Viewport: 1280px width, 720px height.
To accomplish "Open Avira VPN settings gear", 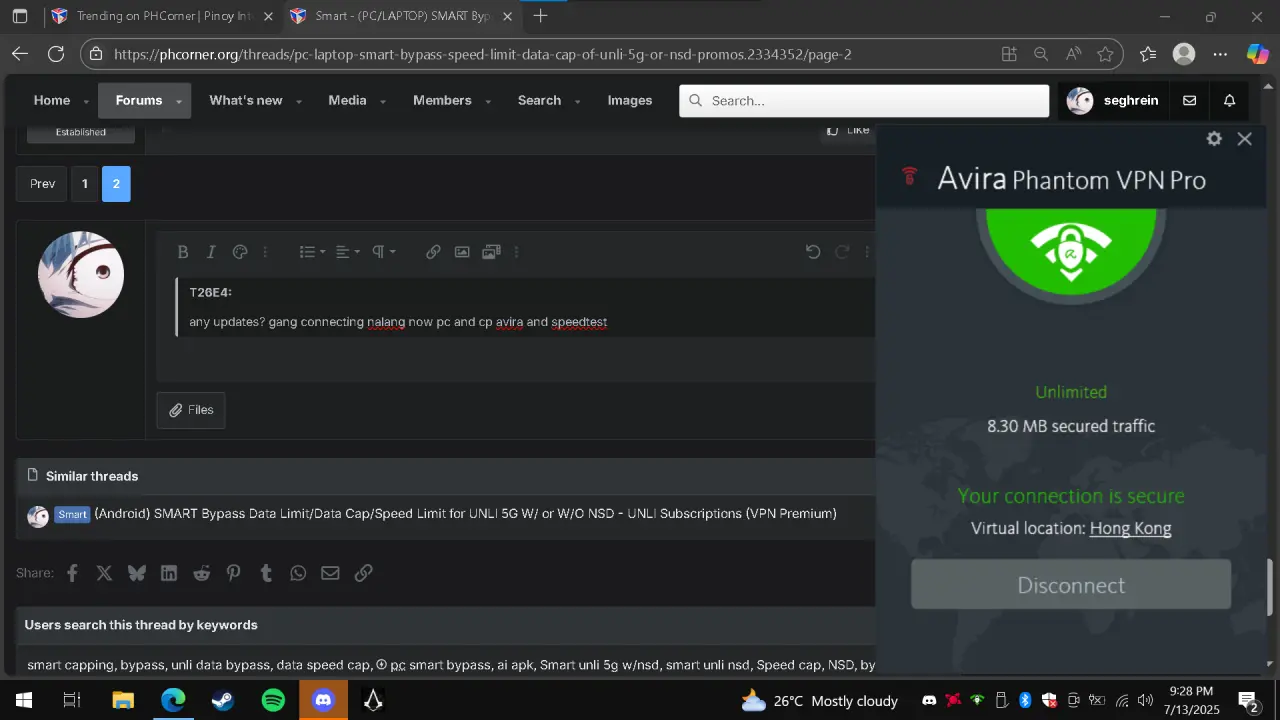I will point(1214,139).
